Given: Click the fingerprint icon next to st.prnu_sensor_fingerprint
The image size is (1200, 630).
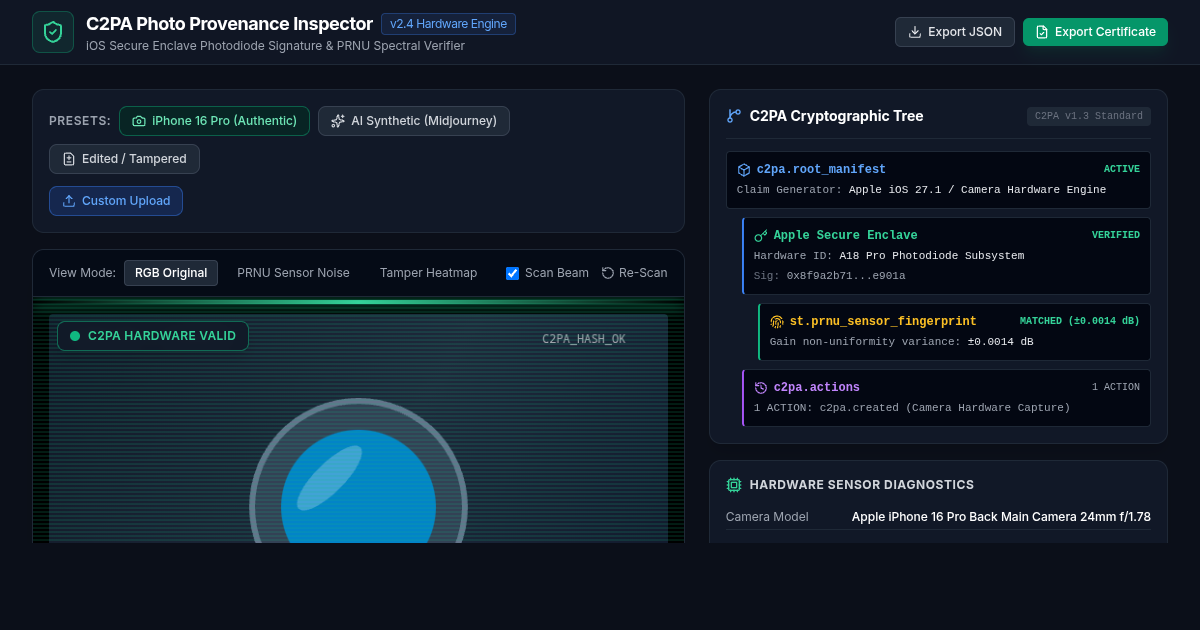Looking at the screenshot, I should click(777, 322).
